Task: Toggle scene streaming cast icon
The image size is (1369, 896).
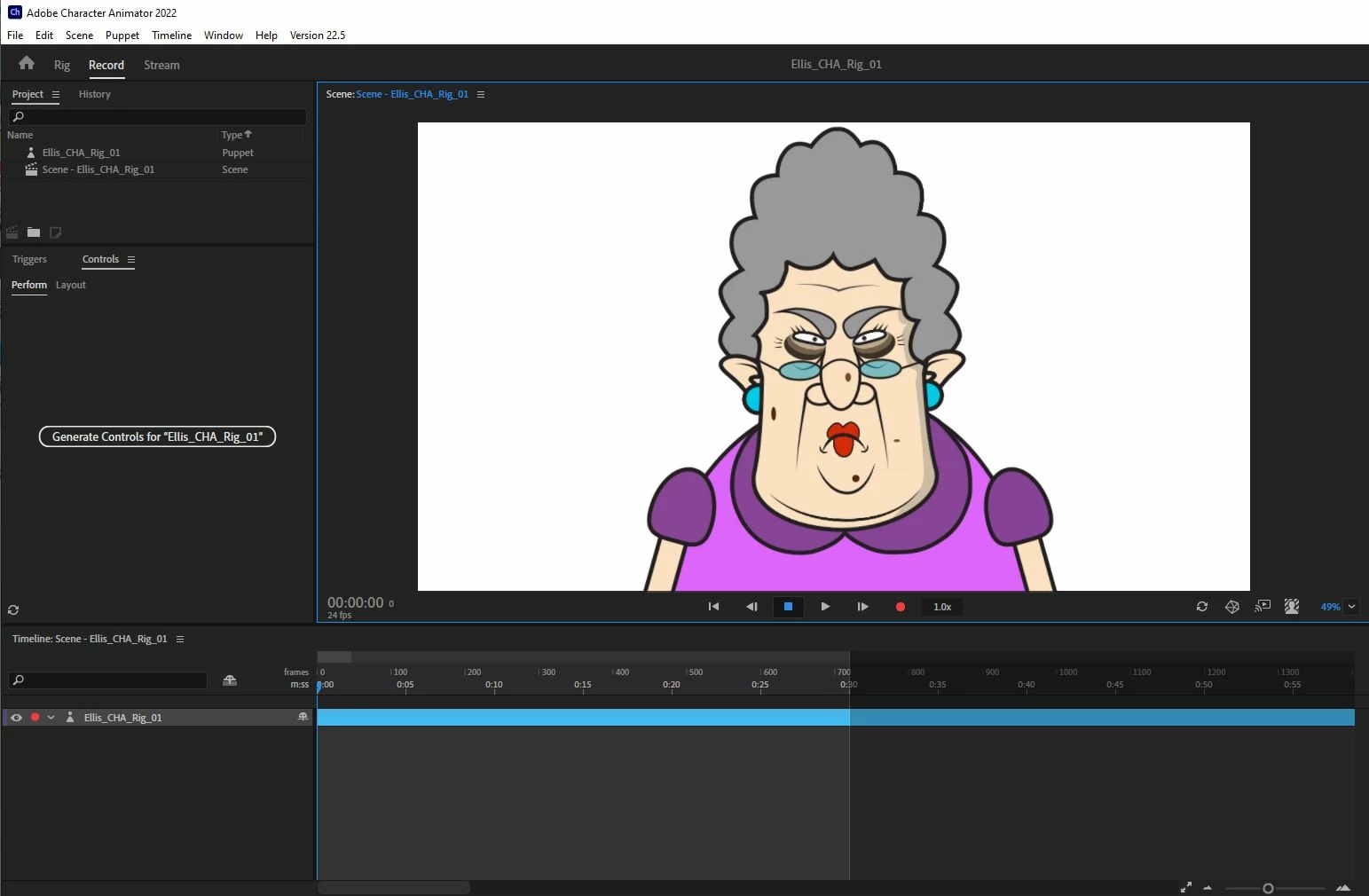Action: pos(1263,607)
